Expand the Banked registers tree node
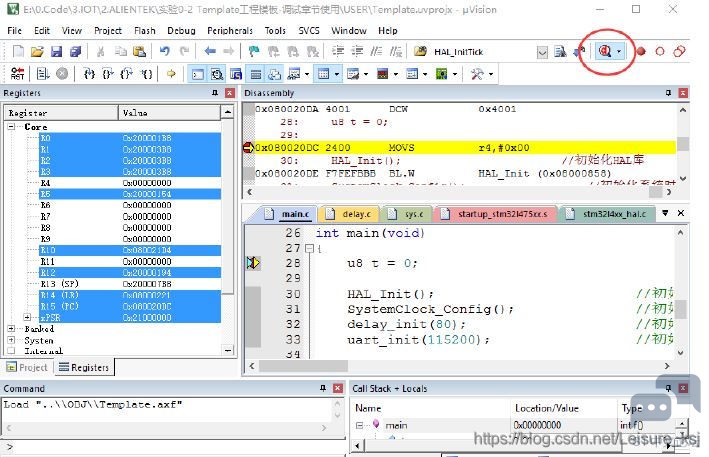The width and height of the screenshot is (709, 457). click(11, 329)
